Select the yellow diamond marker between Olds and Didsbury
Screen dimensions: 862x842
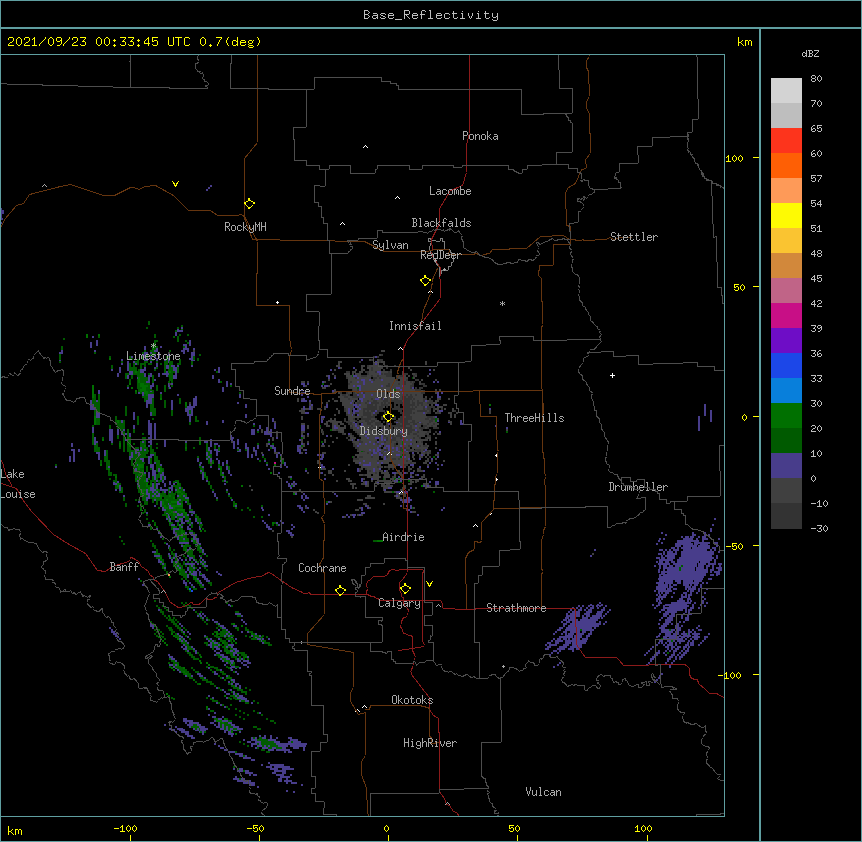(x=388, y=417)
